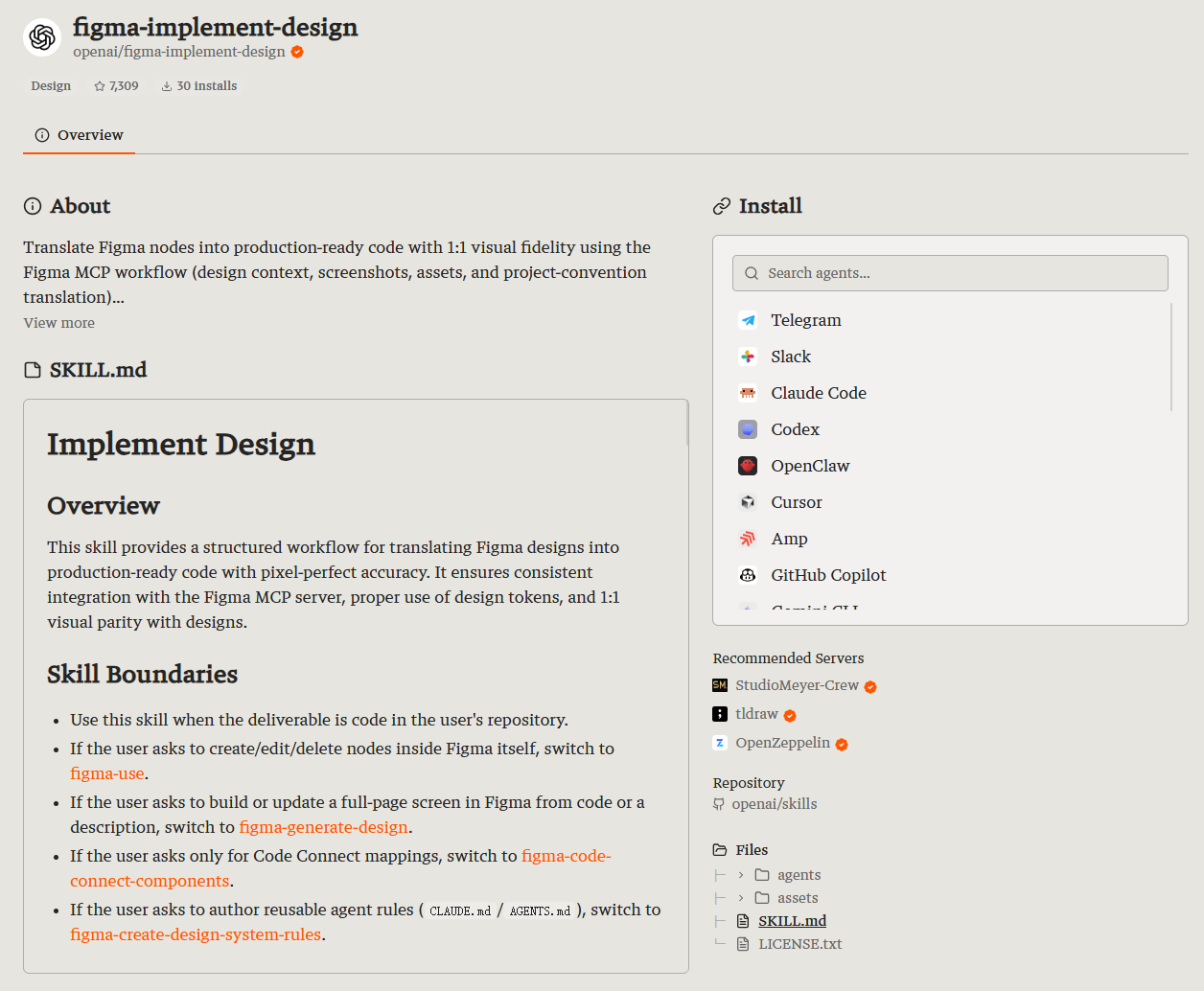Choose Codex from the agent list
1204x991 pixels.
(951, 429)
